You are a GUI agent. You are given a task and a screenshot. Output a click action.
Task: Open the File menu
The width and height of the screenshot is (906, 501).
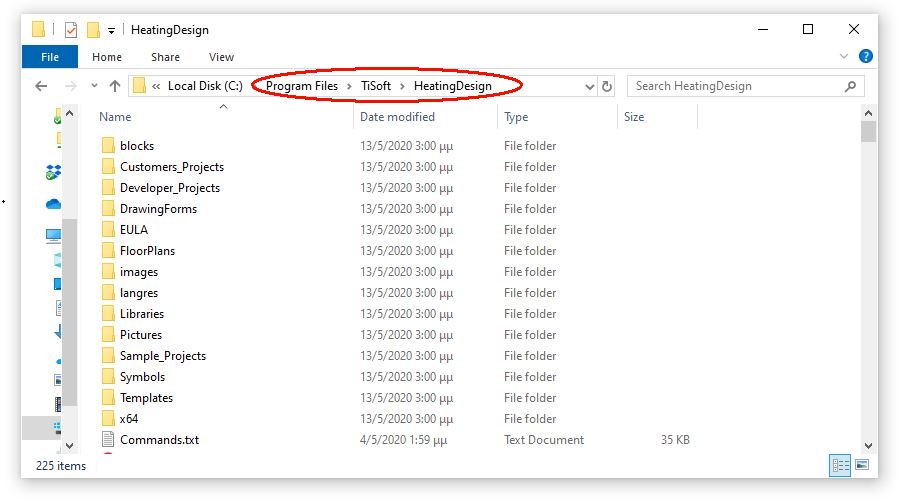click(50, 57)
